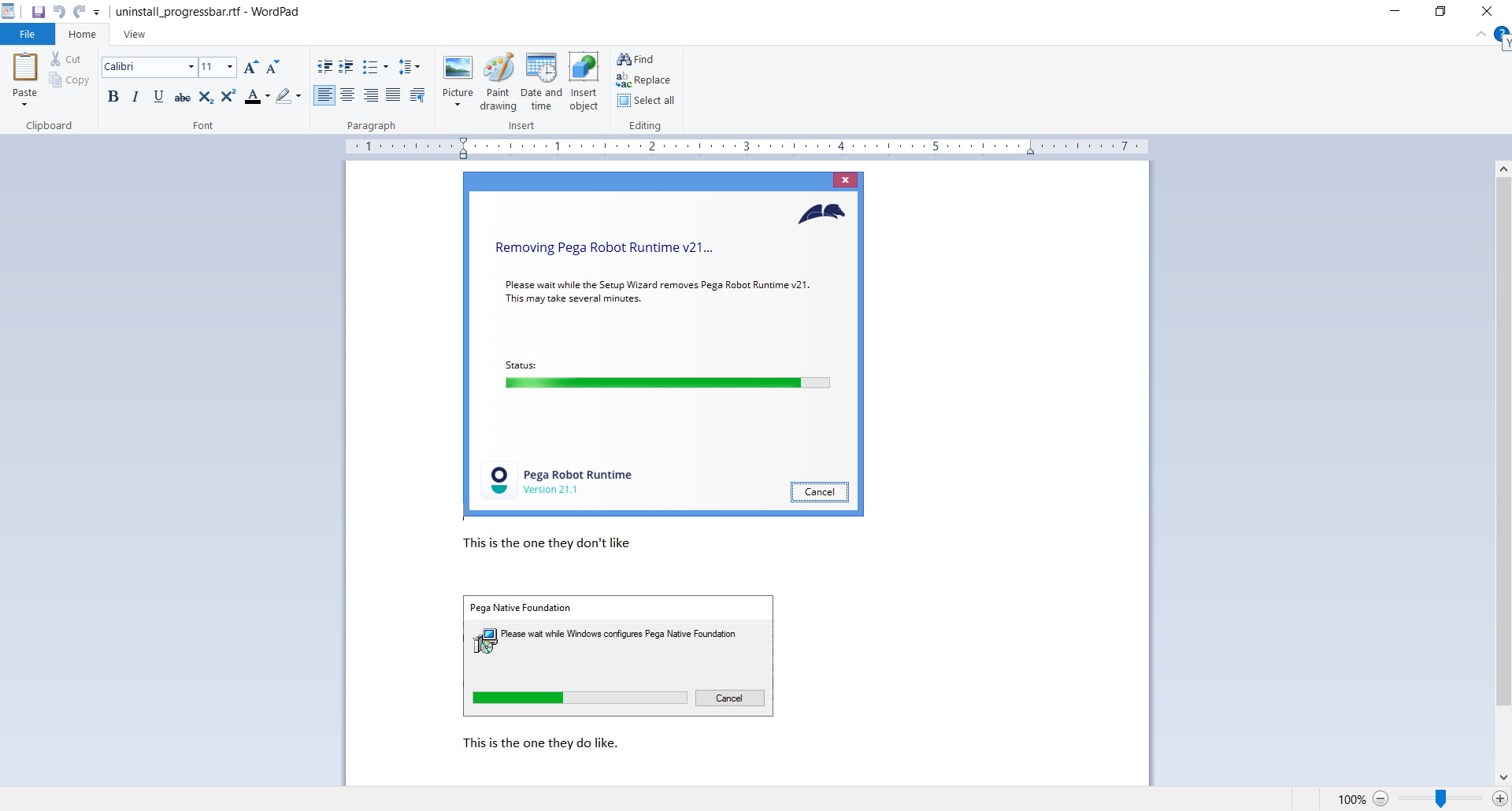Shrink font size with A-down icon

click(272, 67)
